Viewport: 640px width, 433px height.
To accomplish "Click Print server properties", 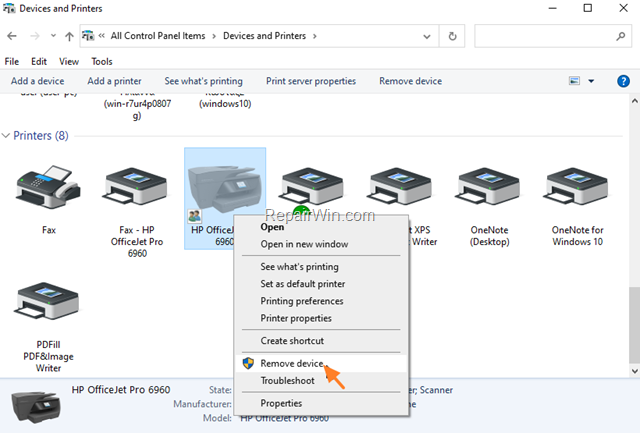I will [311, 81].
